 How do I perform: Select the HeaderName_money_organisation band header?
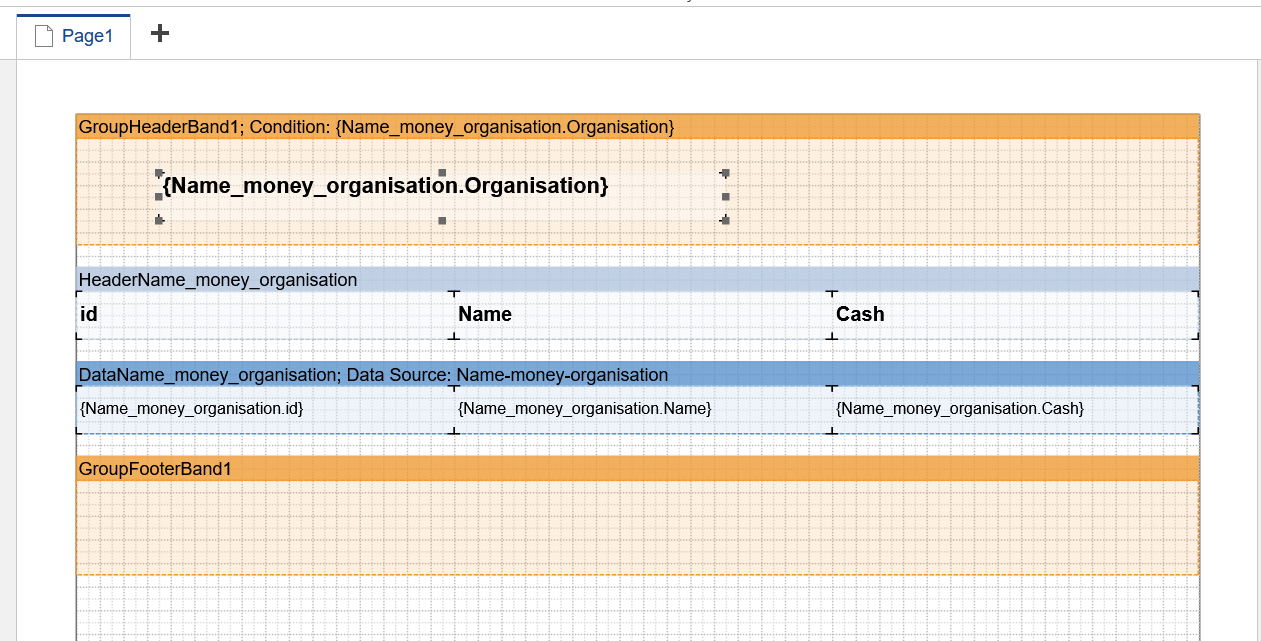(638, 280)
